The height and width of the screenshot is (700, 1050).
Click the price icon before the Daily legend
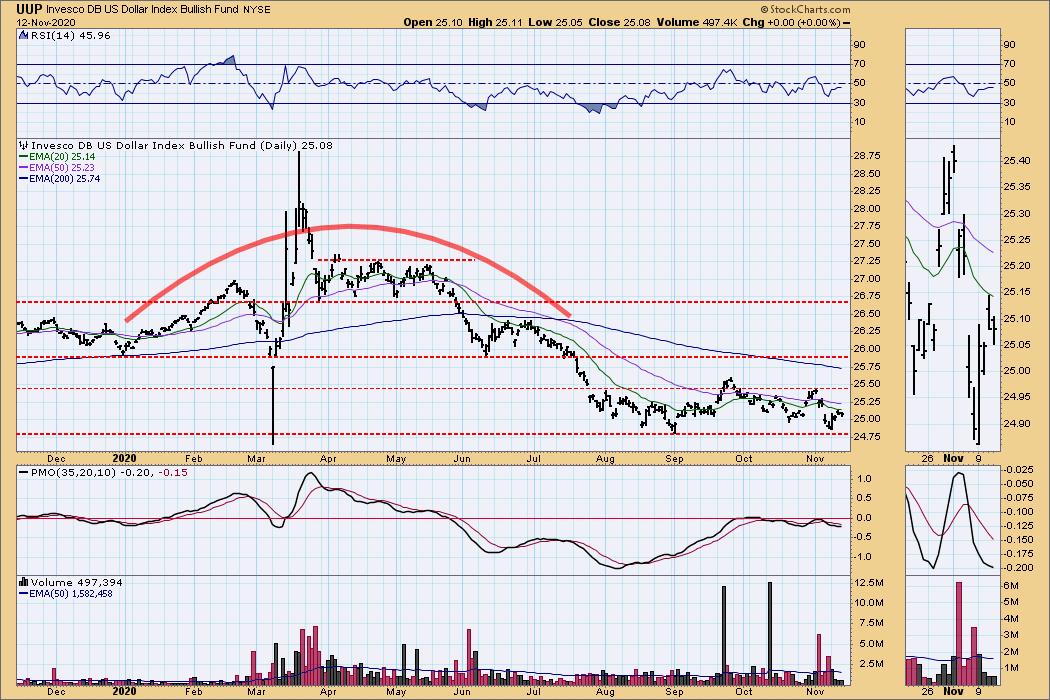24,145
